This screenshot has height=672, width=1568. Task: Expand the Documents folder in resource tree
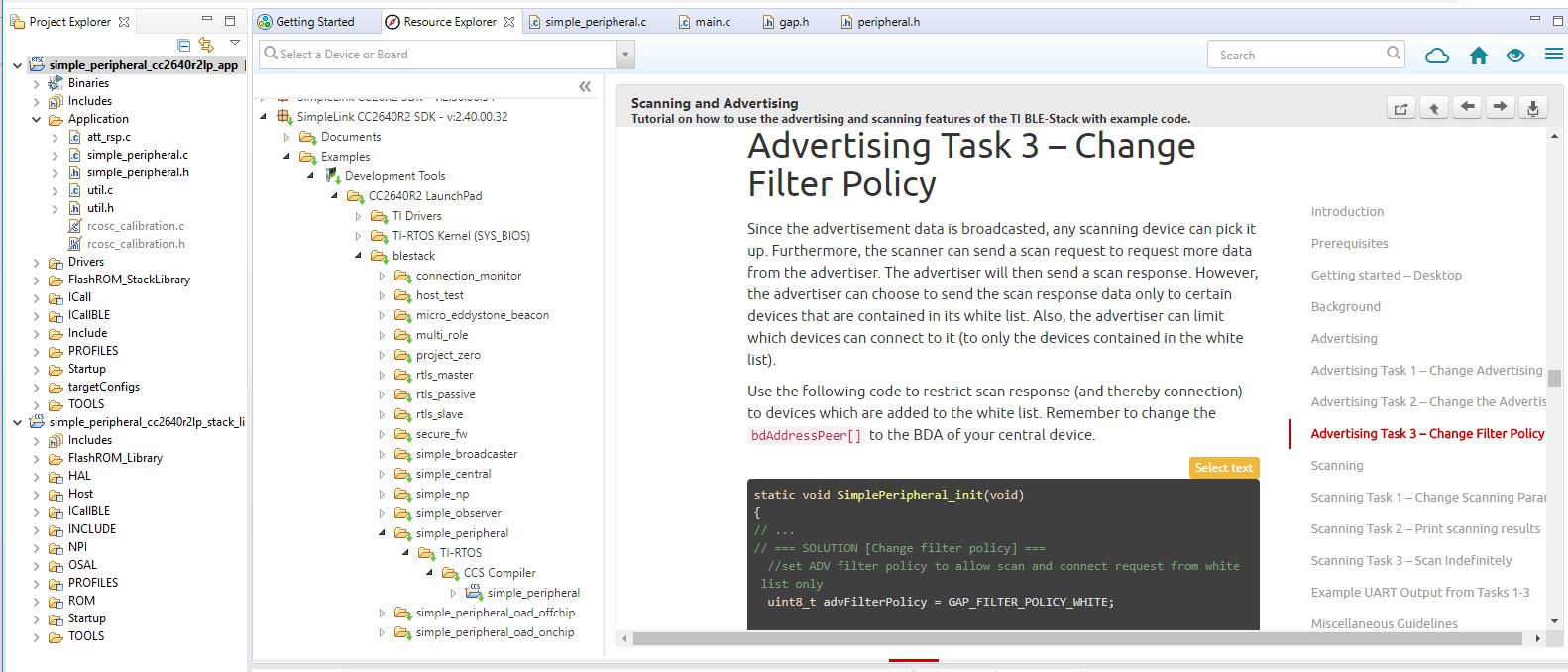[x=287, y=137]
